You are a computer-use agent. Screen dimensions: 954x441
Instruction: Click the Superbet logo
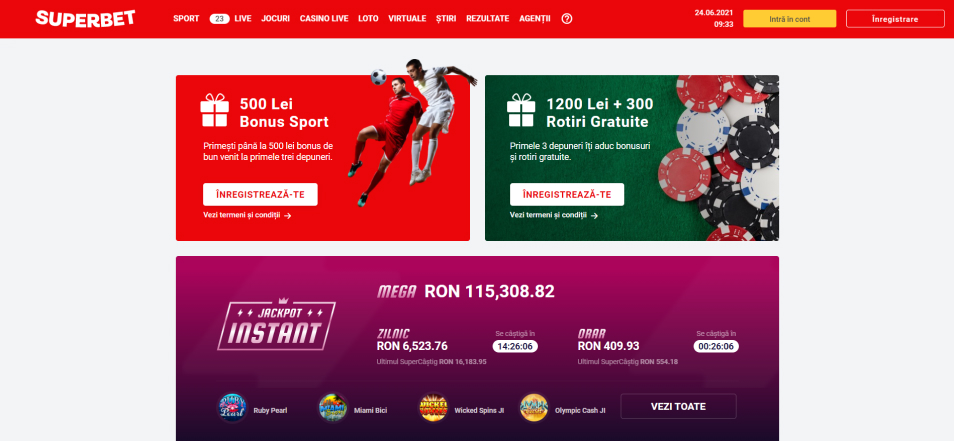[x=85, y=18]
